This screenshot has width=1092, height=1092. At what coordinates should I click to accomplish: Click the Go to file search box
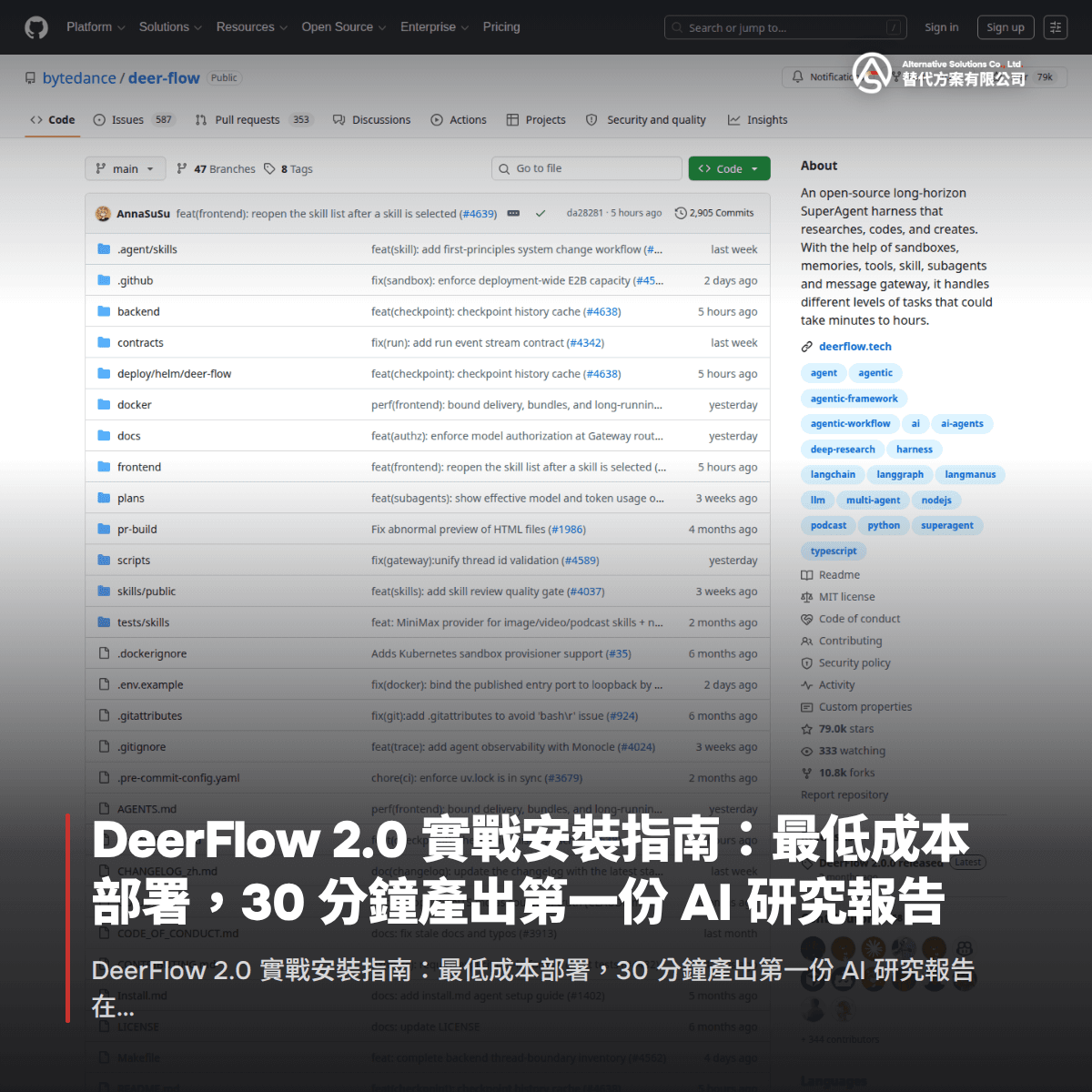click(587, 168)
